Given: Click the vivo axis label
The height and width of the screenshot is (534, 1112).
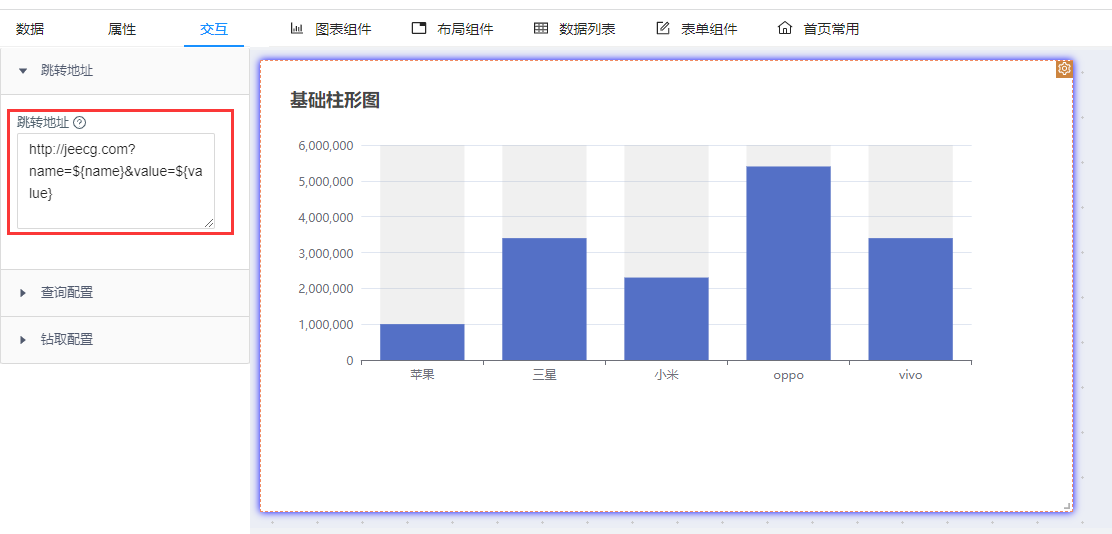Looking at the screenshot, I should pos(910,375).
